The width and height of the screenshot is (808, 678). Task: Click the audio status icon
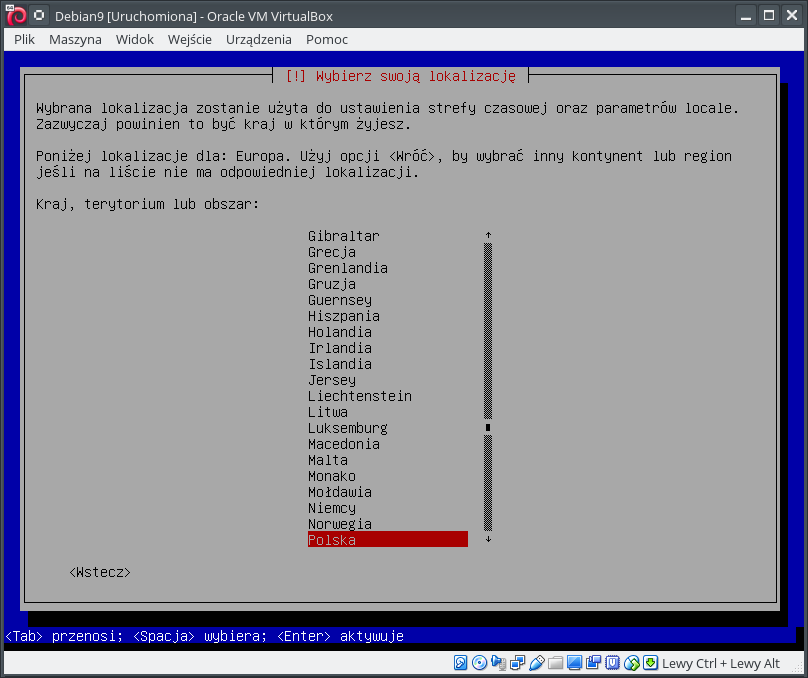click(499, 663)
